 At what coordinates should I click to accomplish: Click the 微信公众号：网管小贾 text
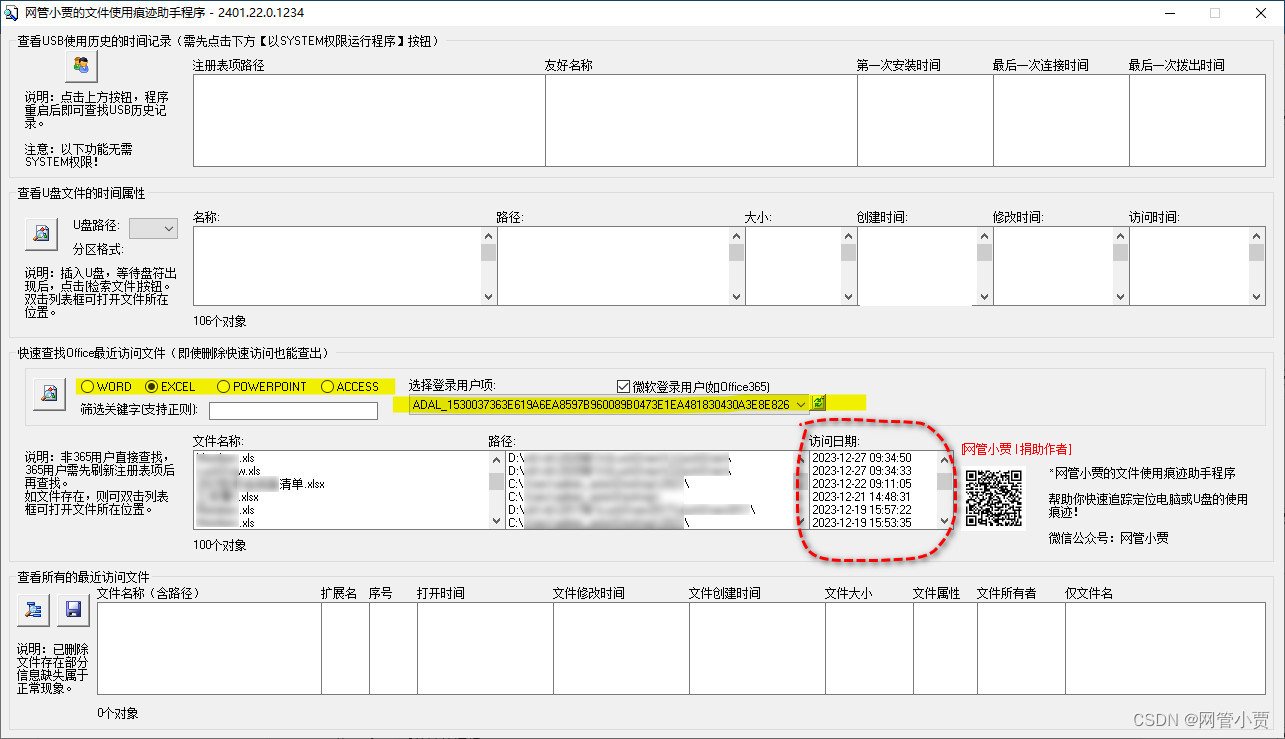1108,538
